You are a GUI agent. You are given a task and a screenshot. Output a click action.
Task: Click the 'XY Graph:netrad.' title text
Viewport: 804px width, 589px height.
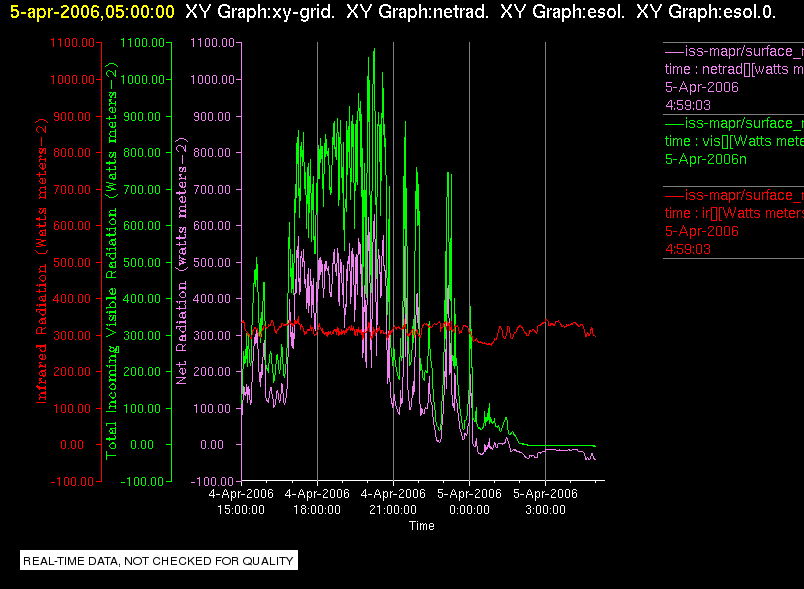[417, 11]
